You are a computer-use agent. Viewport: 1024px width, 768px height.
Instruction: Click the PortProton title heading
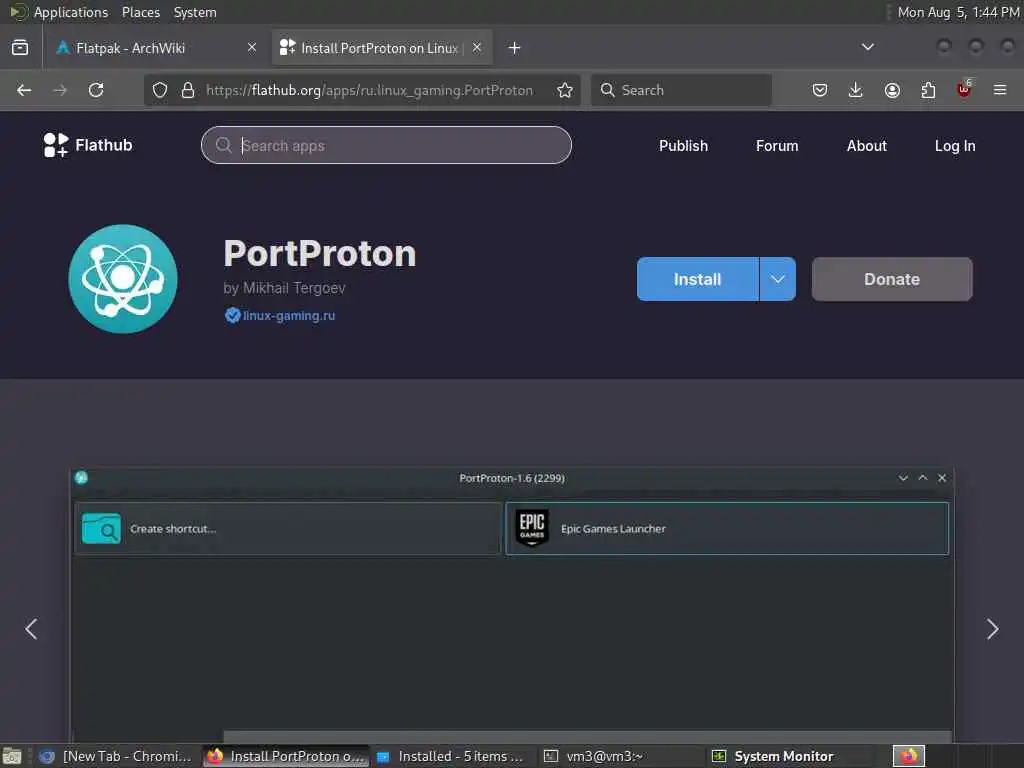point(320,253)
